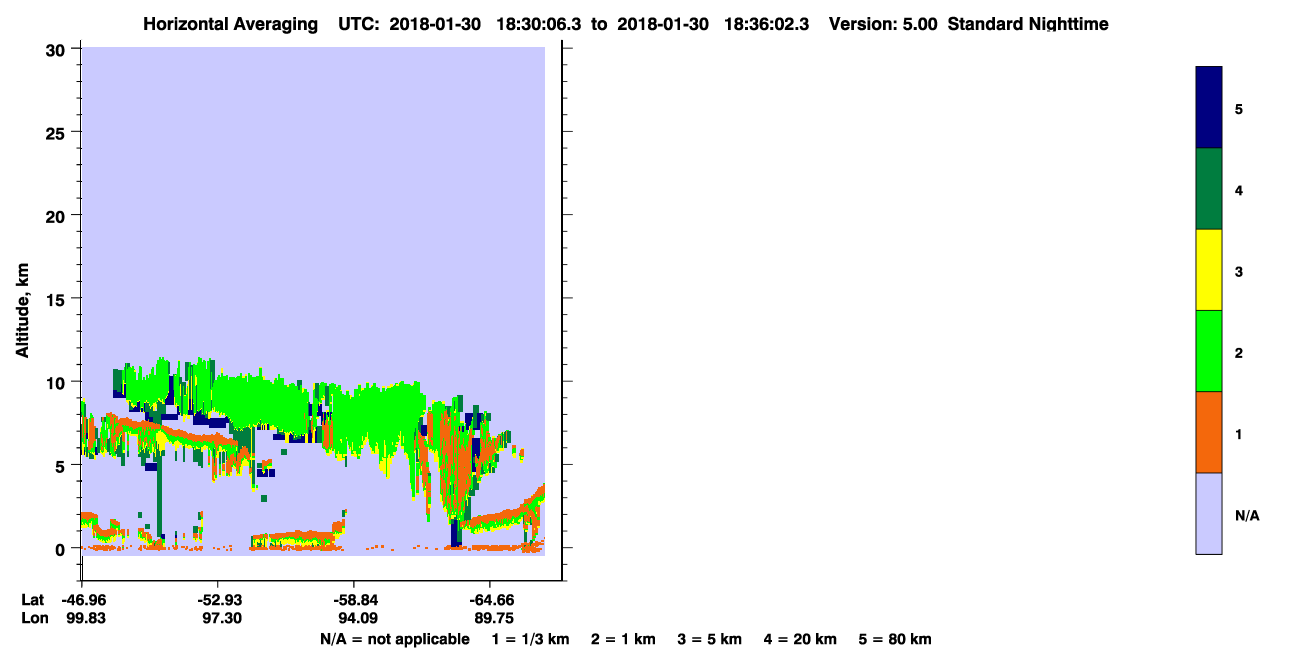1300x667 pixels.
Task: Click the bright green color bar segment labeled 2
Action: coord(1209,351)
